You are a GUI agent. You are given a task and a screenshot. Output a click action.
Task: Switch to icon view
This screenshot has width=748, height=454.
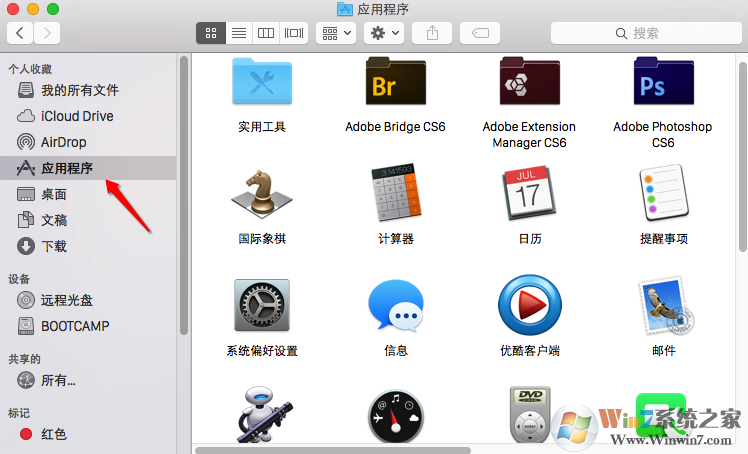(211, 33)
